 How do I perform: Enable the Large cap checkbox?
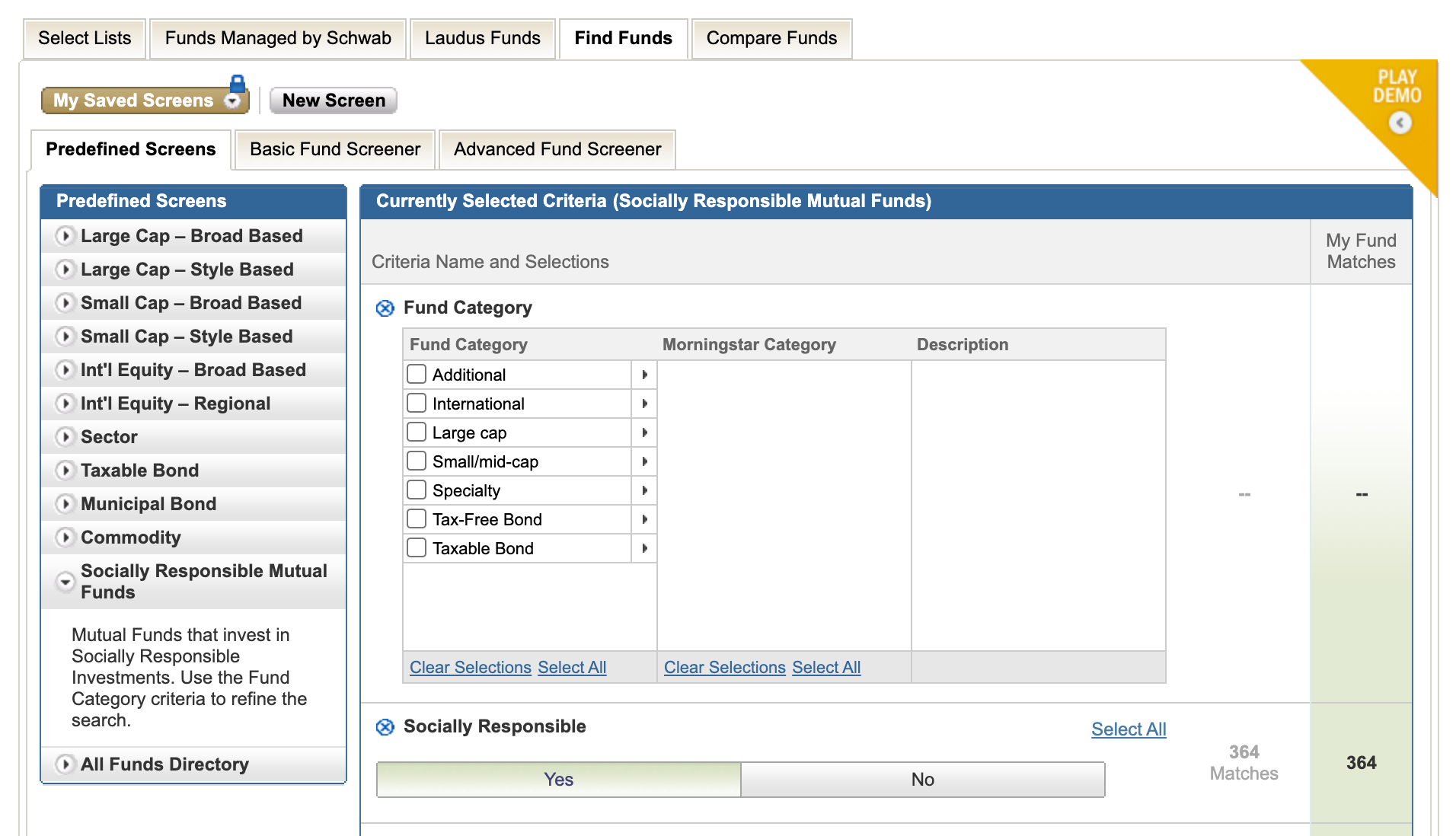coord(417,432)
